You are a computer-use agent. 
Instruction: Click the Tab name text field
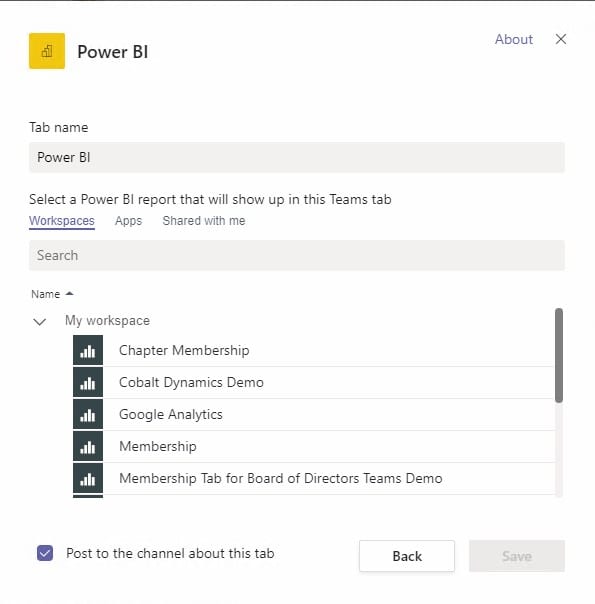tap(297, 157)
